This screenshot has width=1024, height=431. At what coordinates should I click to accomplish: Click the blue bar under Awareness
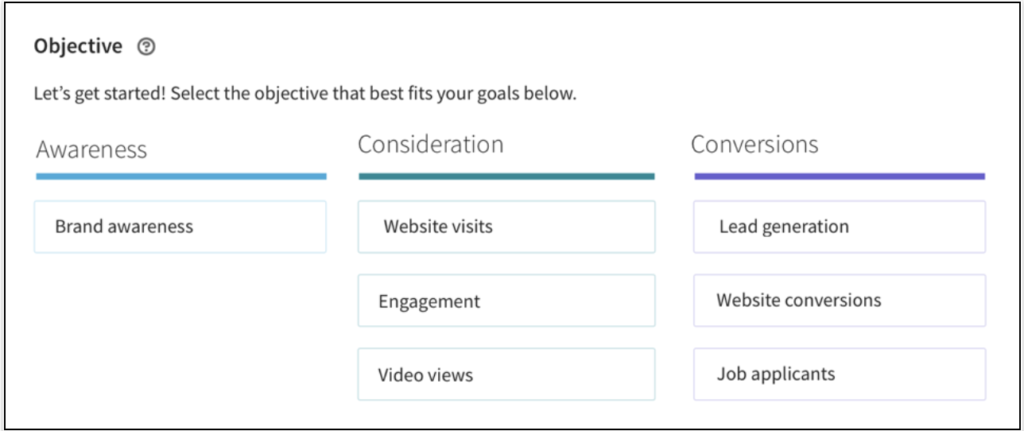[180, 176]
